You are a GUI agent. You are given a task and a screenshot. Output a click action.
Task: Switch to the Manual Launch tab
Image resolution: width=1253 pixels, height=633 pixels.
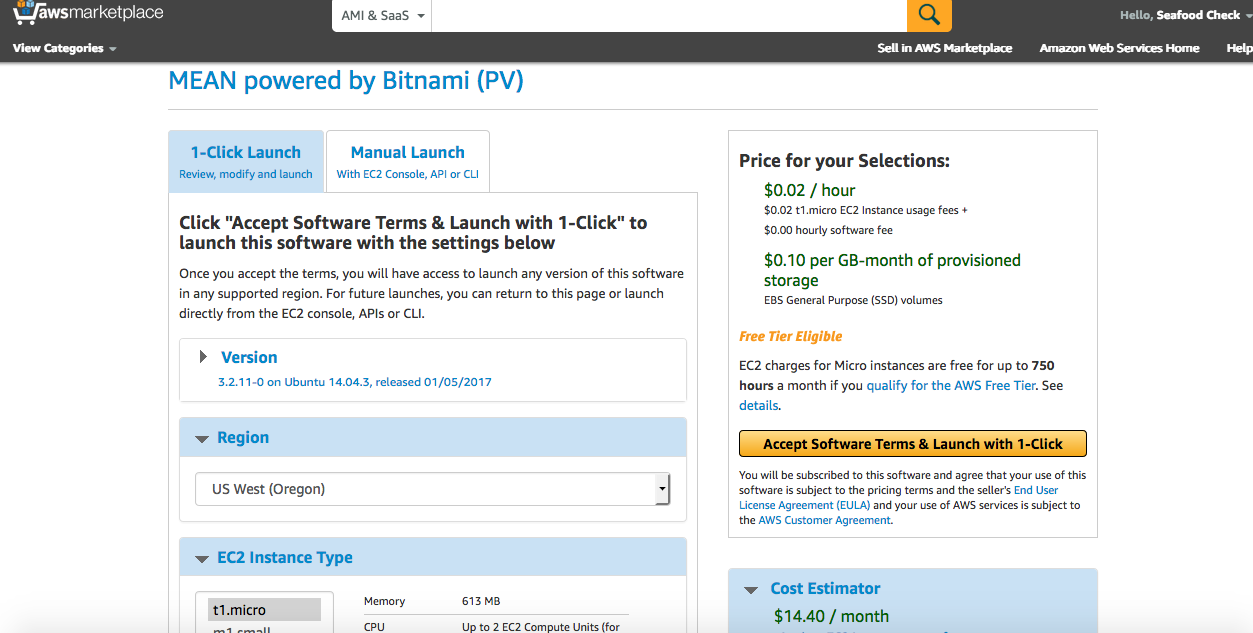[x=408, y=161]
